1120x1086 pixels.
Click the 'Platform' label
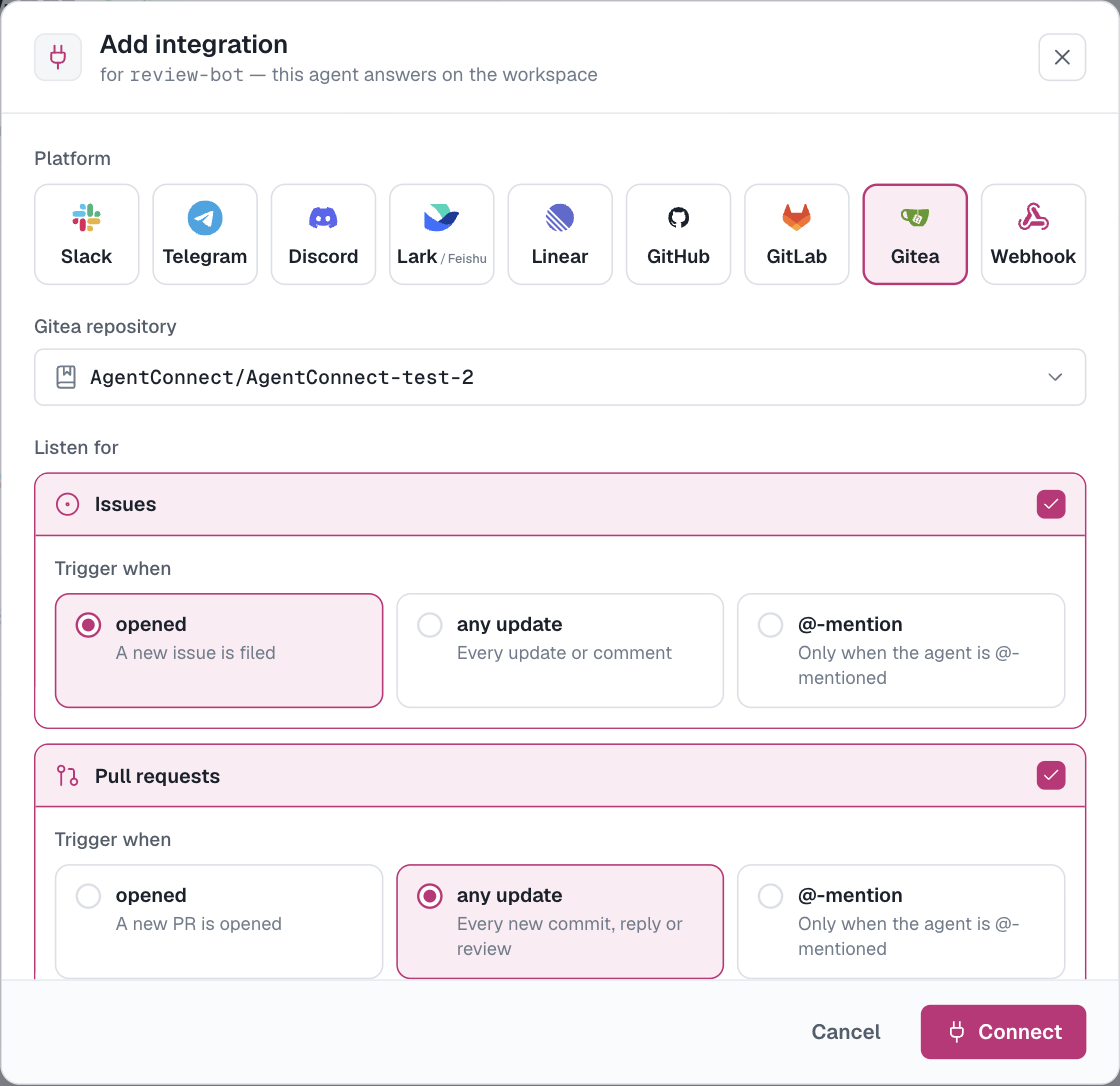72,159
